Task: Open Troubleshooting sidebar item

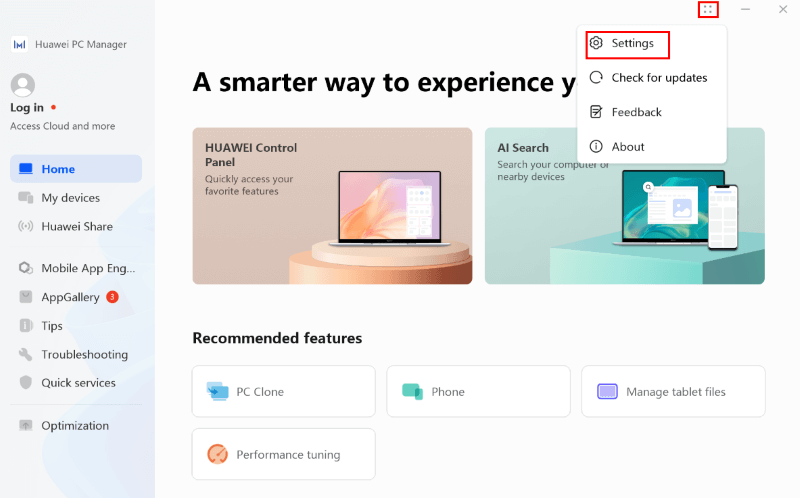Action: [76, 354]
